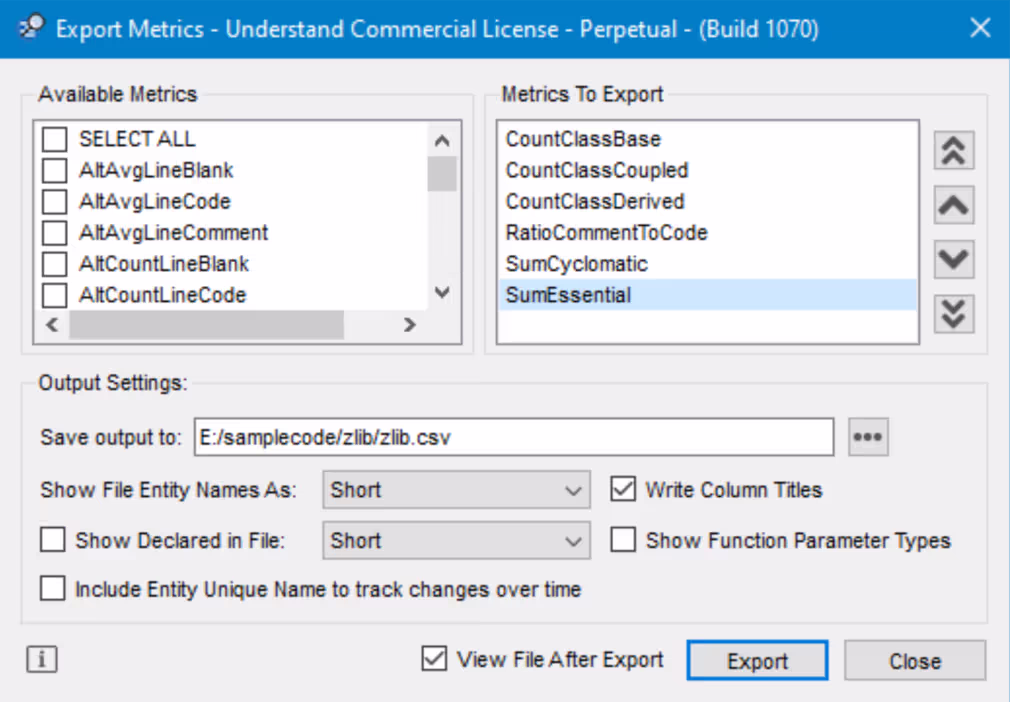Image resolution: width=1010 pixels, height=702 pixels.
Task: Select SumEssential in export list
Action: 707,295
